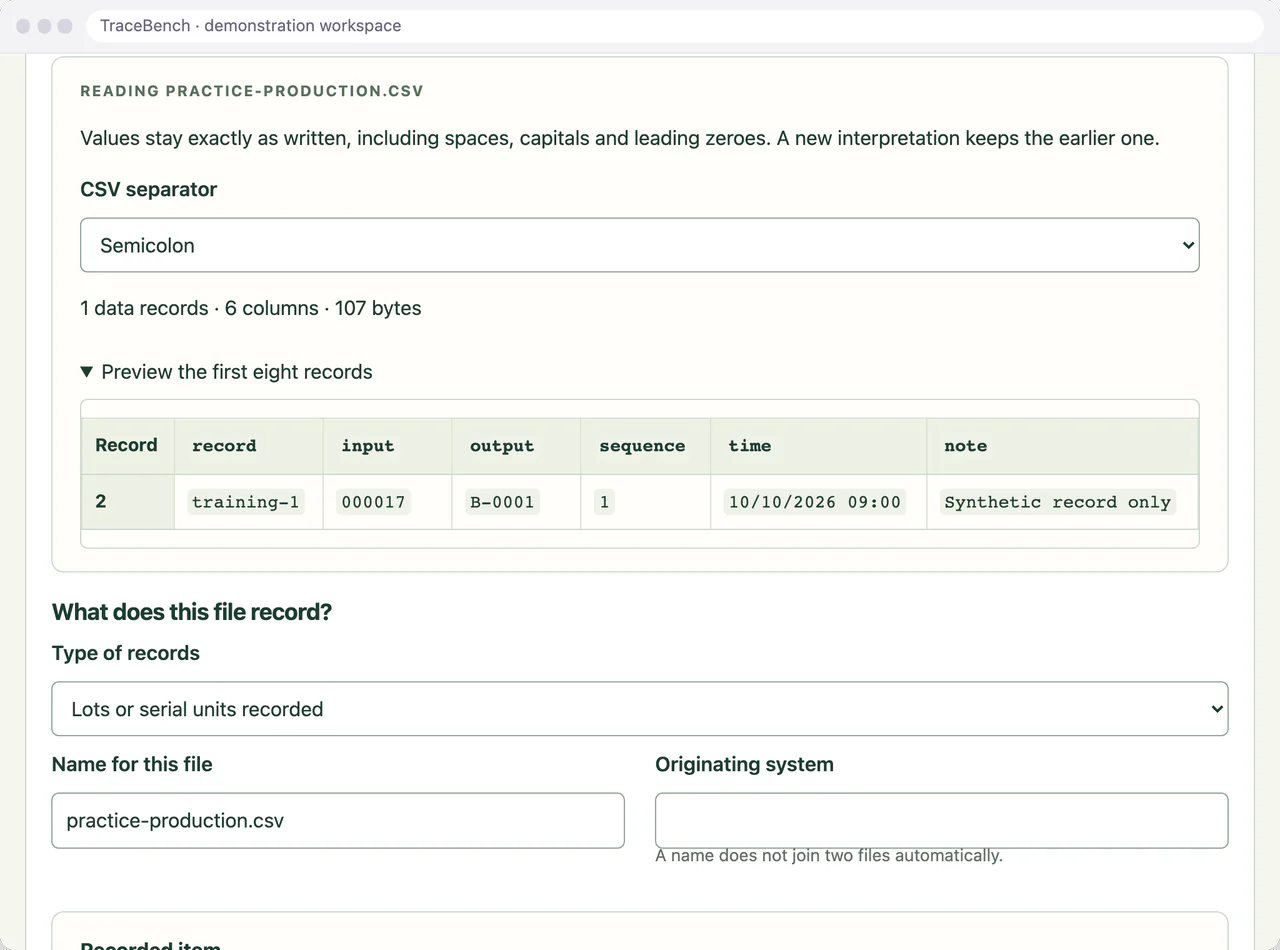Image resolution: width=1280 pixels, height=950 pixels.
Task: Click the Name for this file label
Action: [x=132, y=764]
